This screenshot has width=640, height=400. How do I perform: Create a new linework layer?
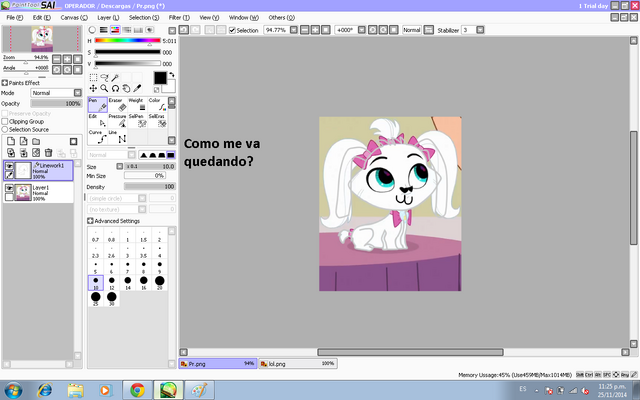tap(24, 141)
